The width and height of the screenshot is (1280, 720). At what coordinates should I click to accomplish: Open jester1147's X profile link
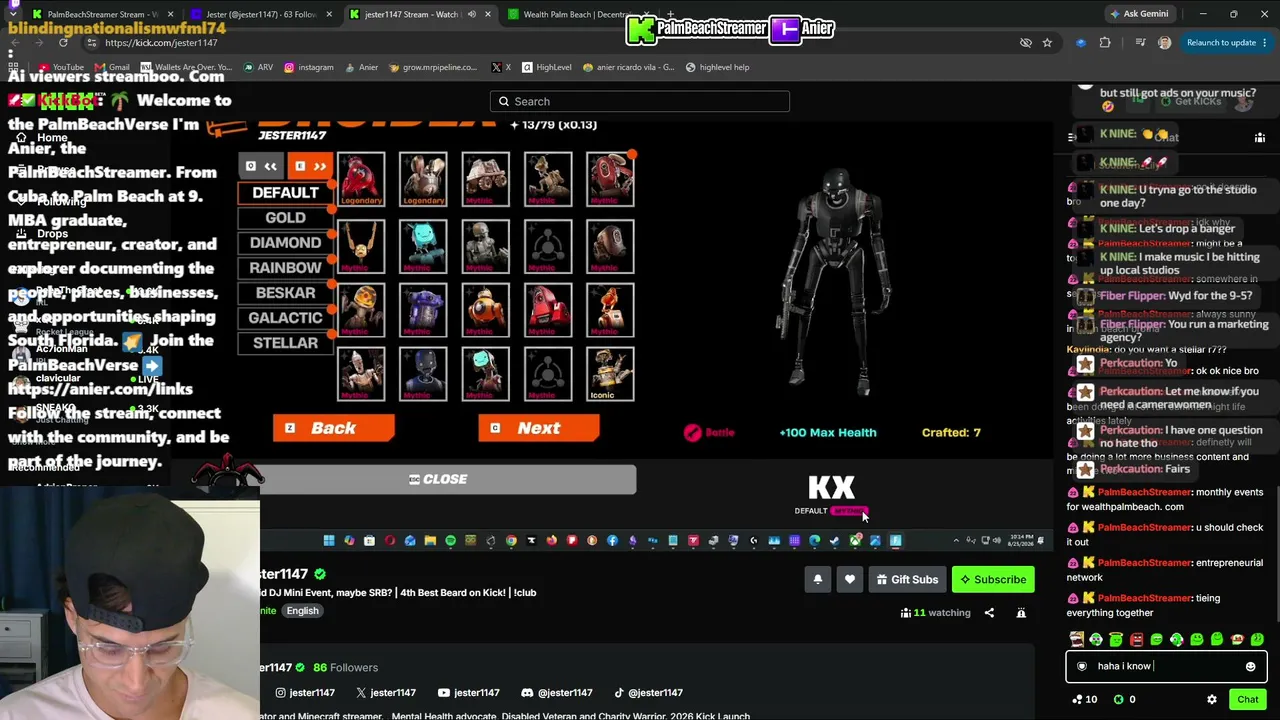pyautogui.click(x=386, y=692)
